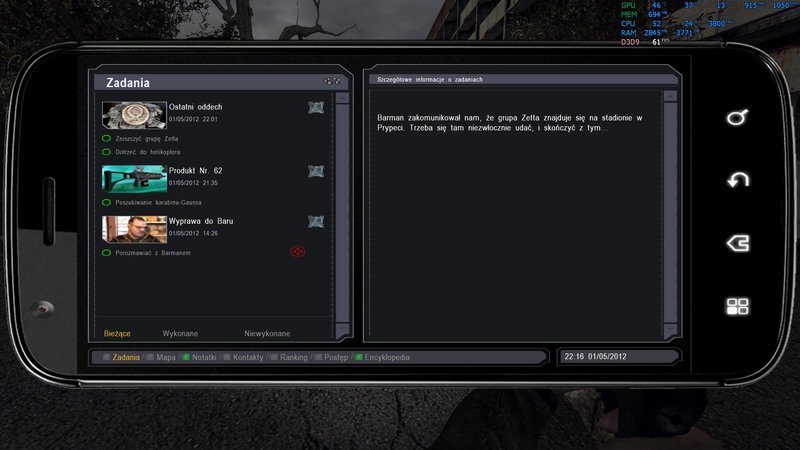Open the Notatki section
Screen dimensions: 800x450
205,357
